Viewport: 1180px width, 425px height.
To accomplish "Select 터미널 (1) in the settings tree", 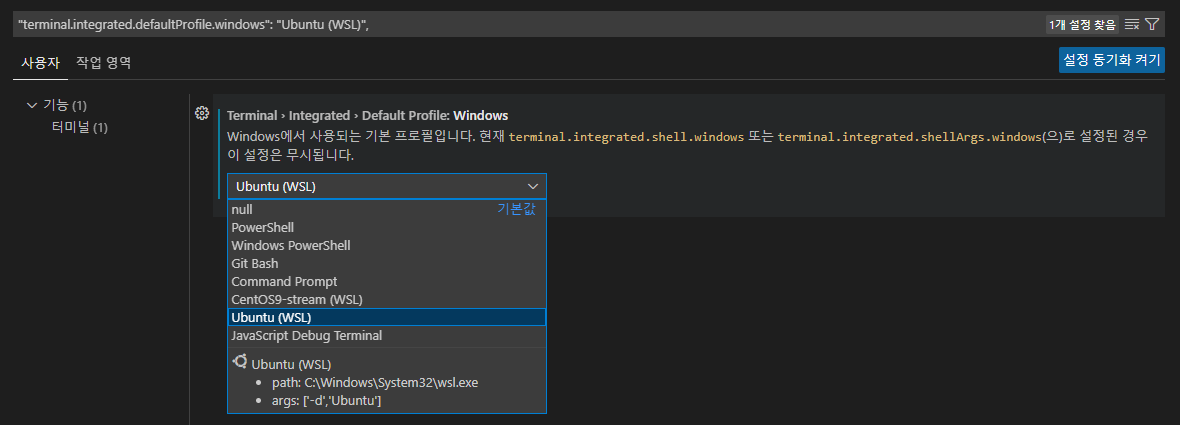I will (80, 127).
